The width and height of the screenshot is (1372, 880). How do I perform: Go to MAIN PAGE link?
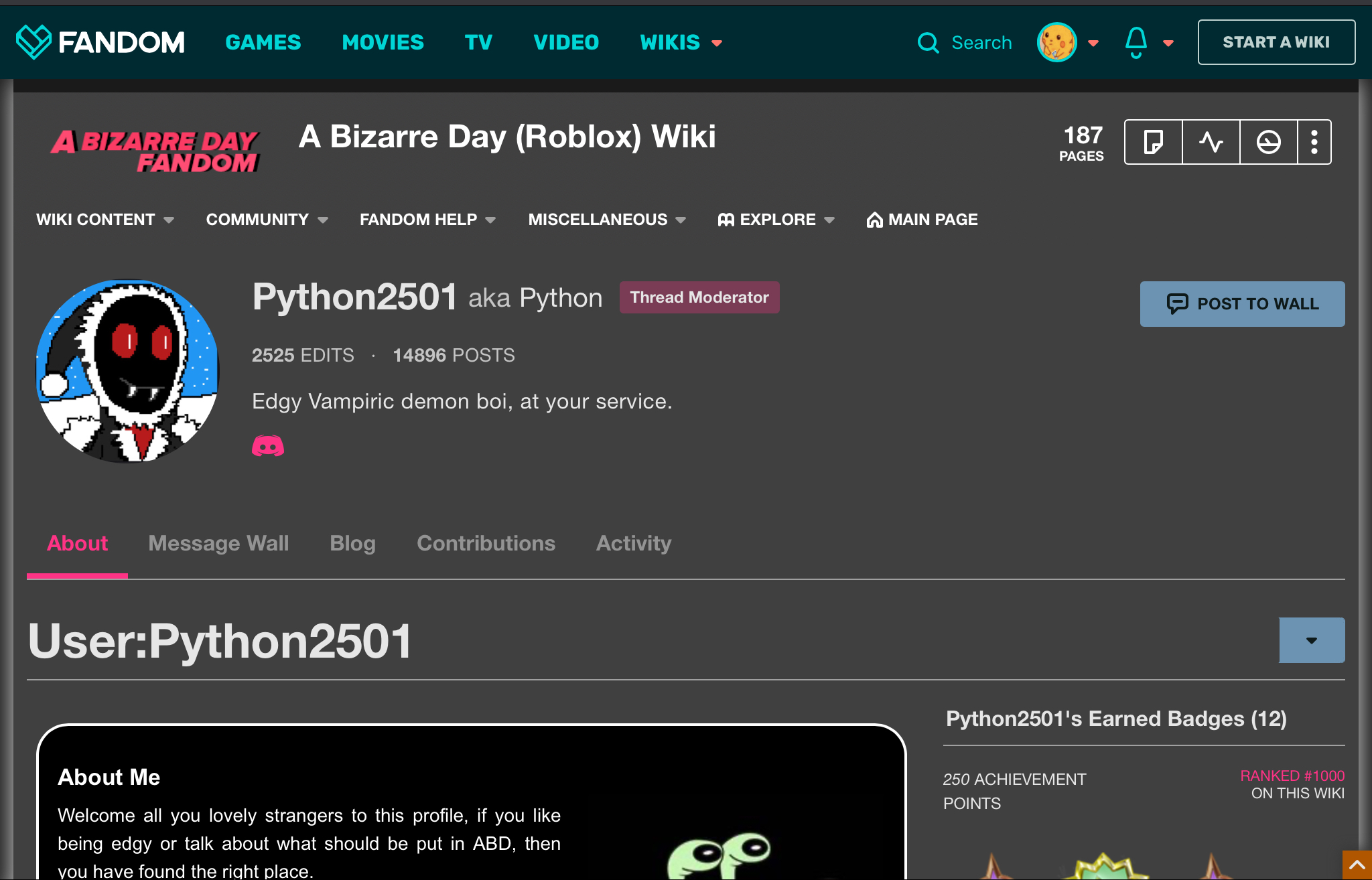click(922, 220)
